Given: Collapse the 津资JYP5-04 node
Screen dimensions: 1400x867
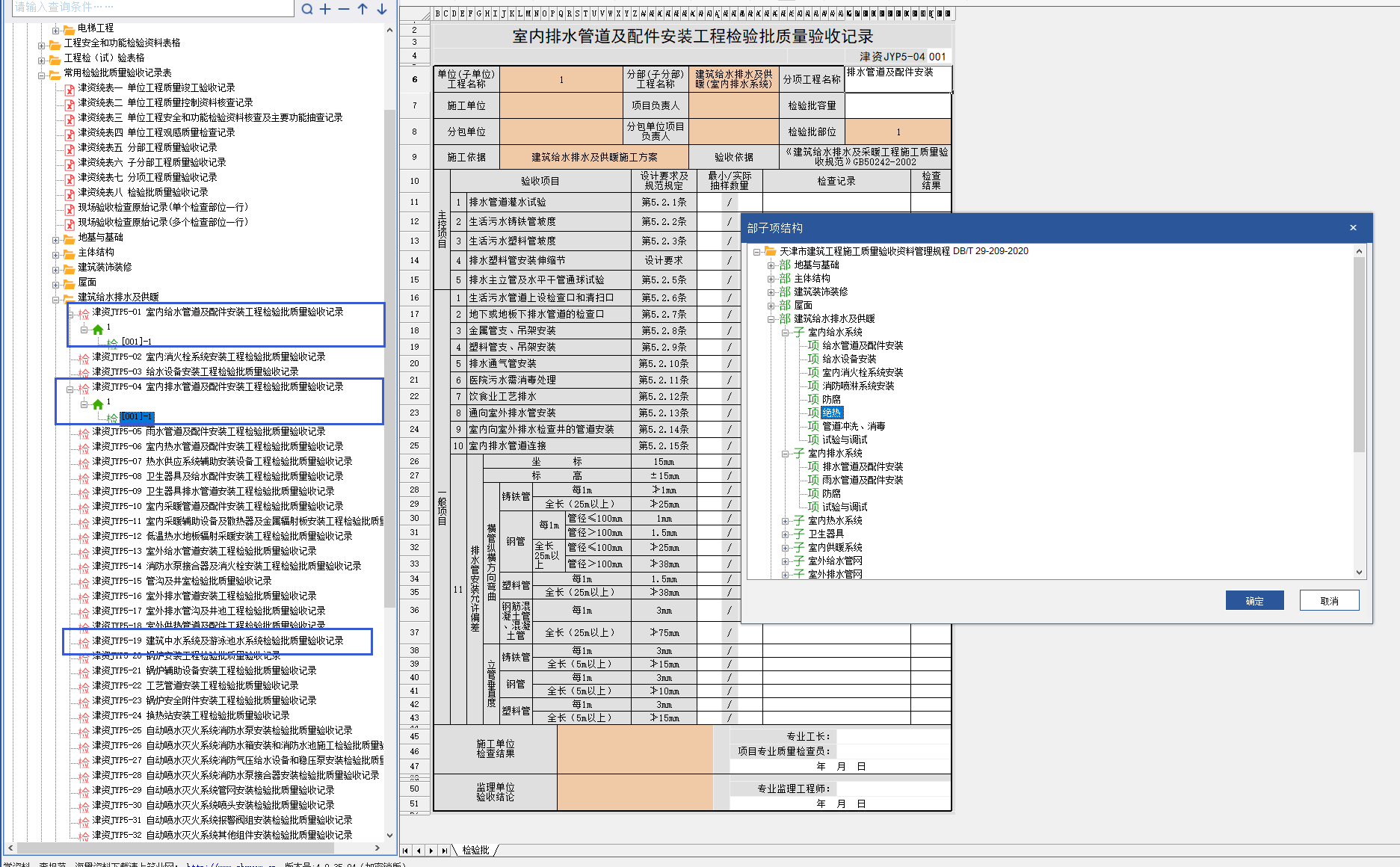Looking at the screenshot, I should (x=70, y=389).
